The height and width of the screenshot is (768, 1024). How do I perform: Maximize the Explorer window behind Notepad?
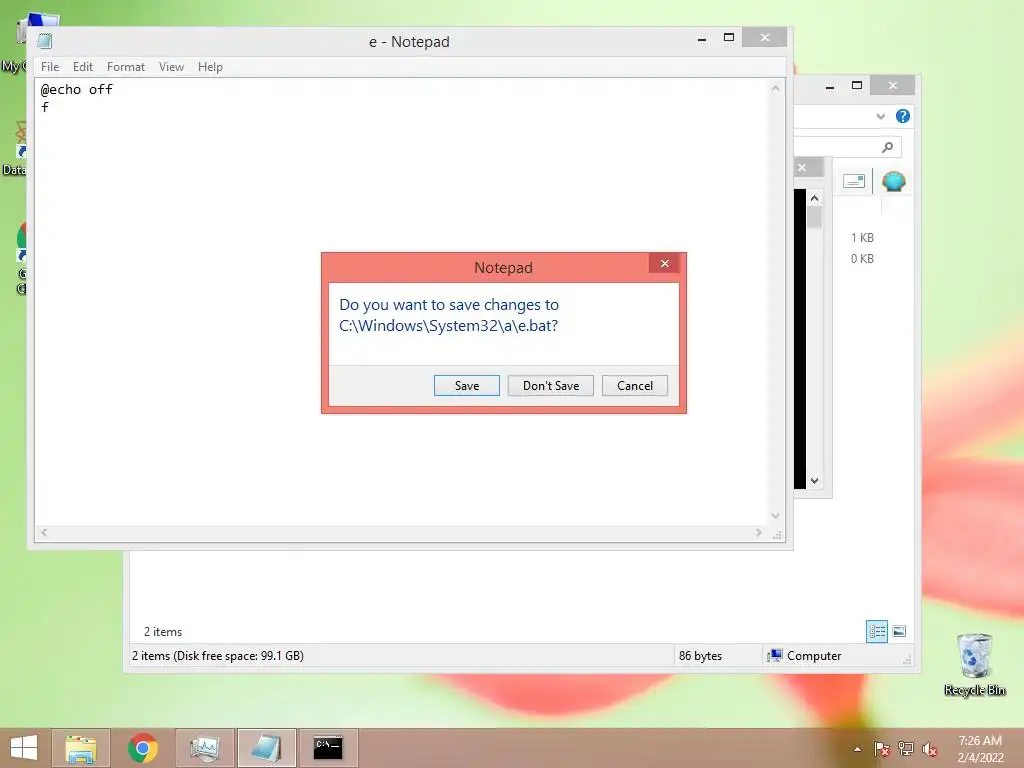tap(857, 86)
